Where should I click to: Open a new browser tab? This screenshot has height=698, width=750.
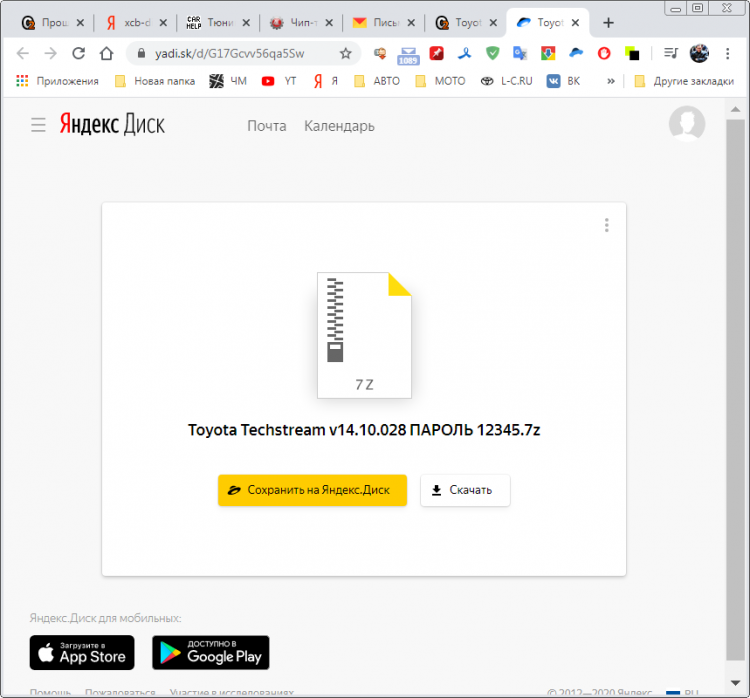pos(608,22)
